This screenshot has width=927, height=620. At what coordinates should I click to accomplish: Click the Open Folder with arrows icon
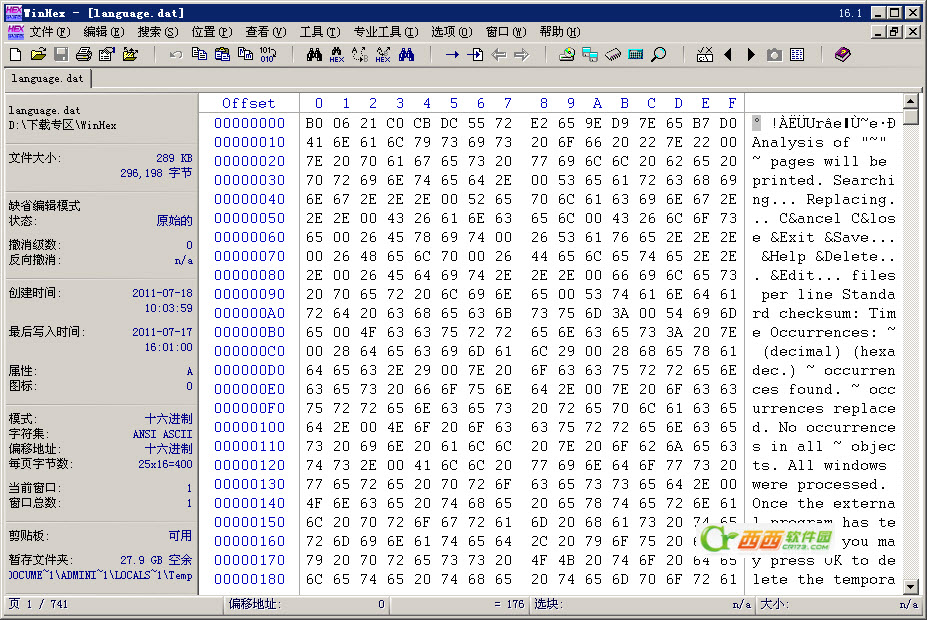tap(130, 55)
